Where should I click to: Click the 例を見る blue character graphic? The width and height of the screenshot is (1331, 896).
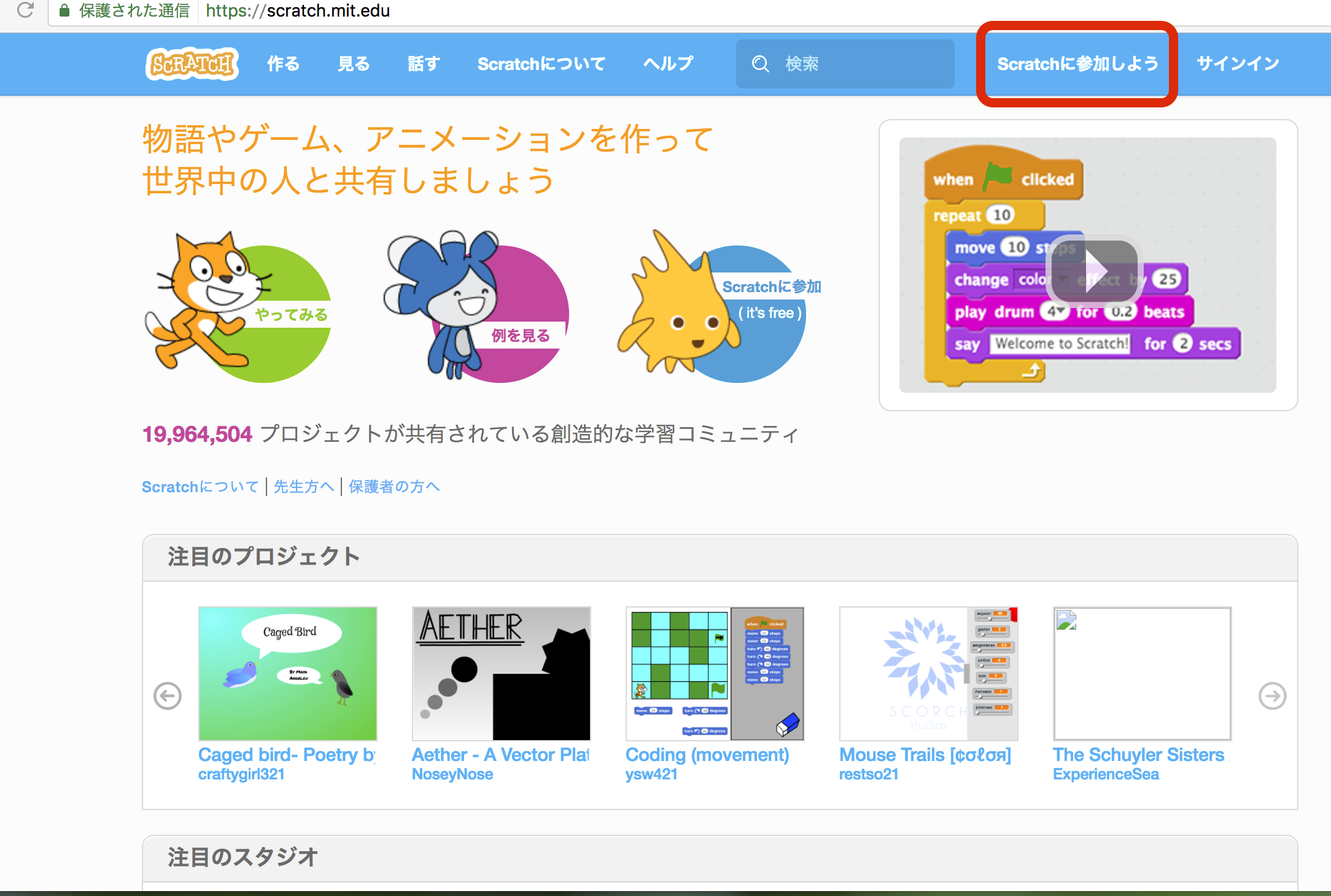click(x=476, y=307)
